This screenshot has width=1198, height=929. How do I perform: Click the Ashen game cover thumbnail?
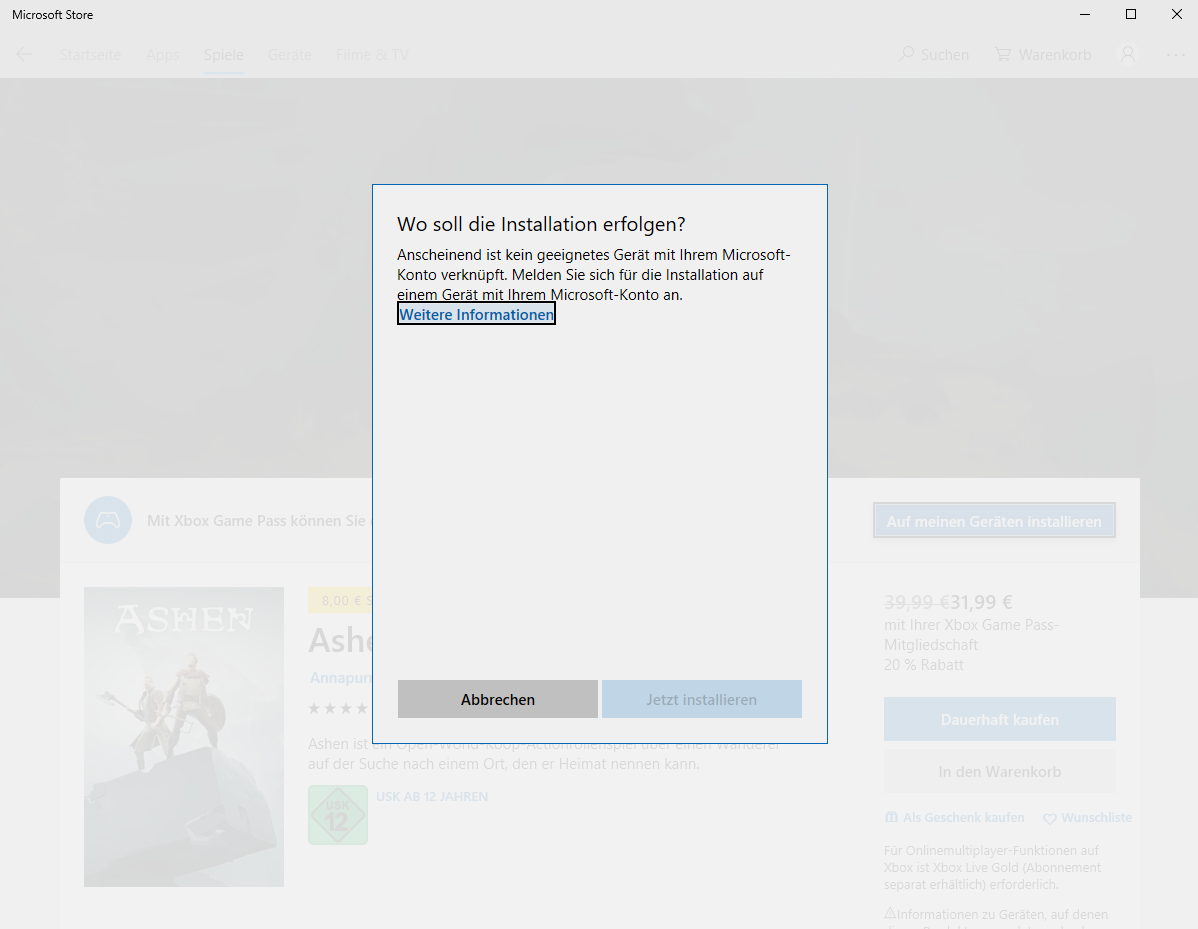pos(183,736)
